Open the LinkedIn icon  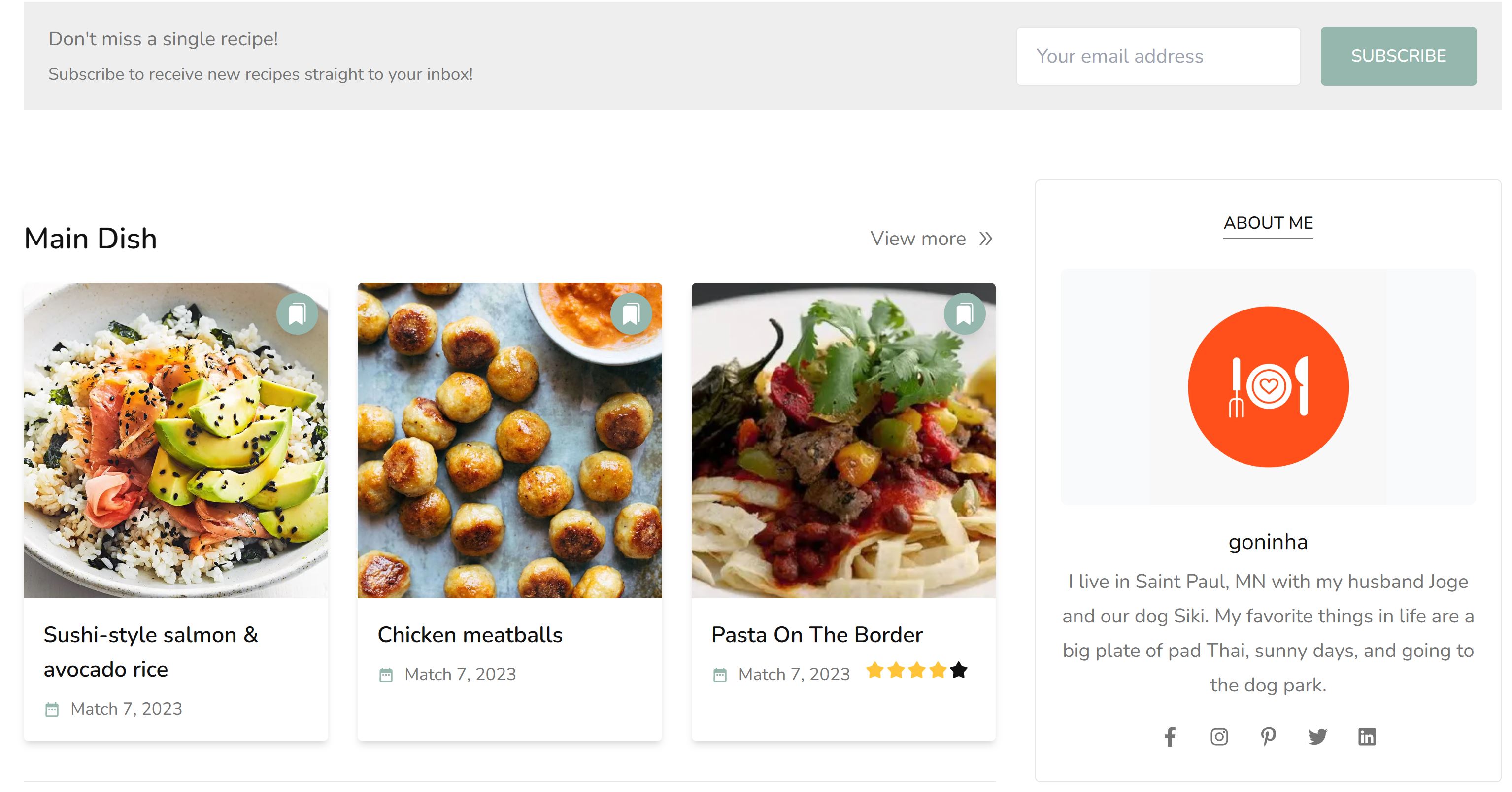point(1366,736)
